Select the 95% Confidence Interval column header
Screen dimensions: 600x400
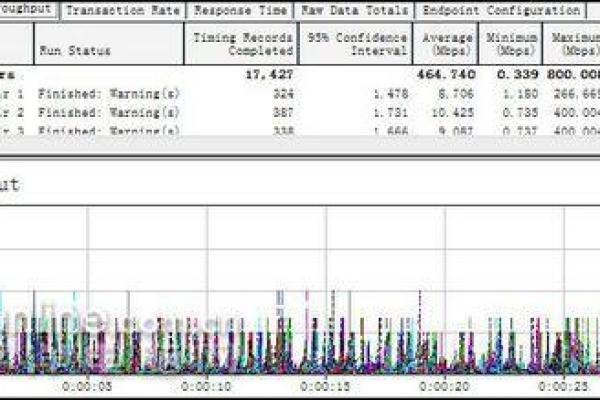355,43
